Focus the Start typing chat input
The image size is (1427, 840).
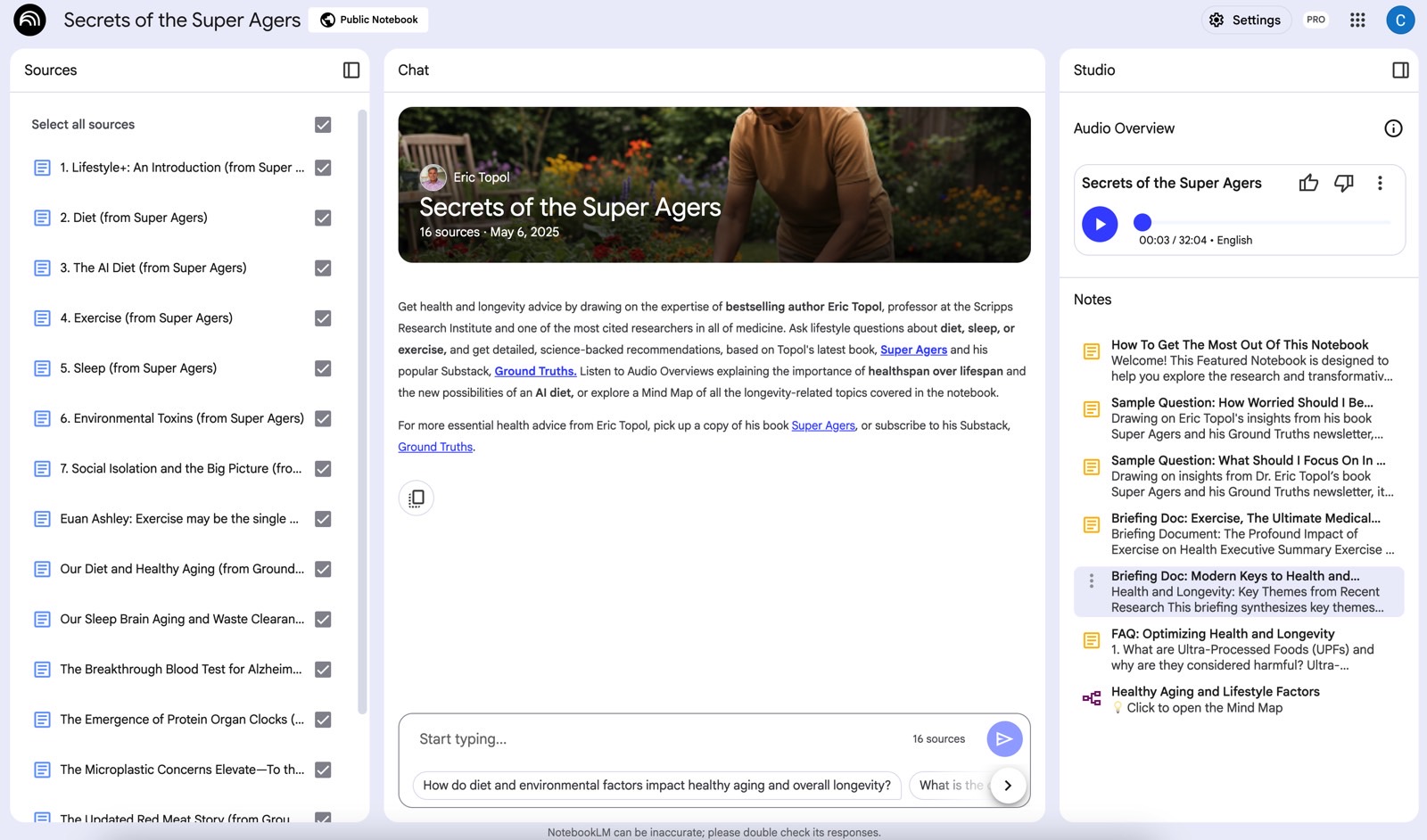click(x=660, y=739)
